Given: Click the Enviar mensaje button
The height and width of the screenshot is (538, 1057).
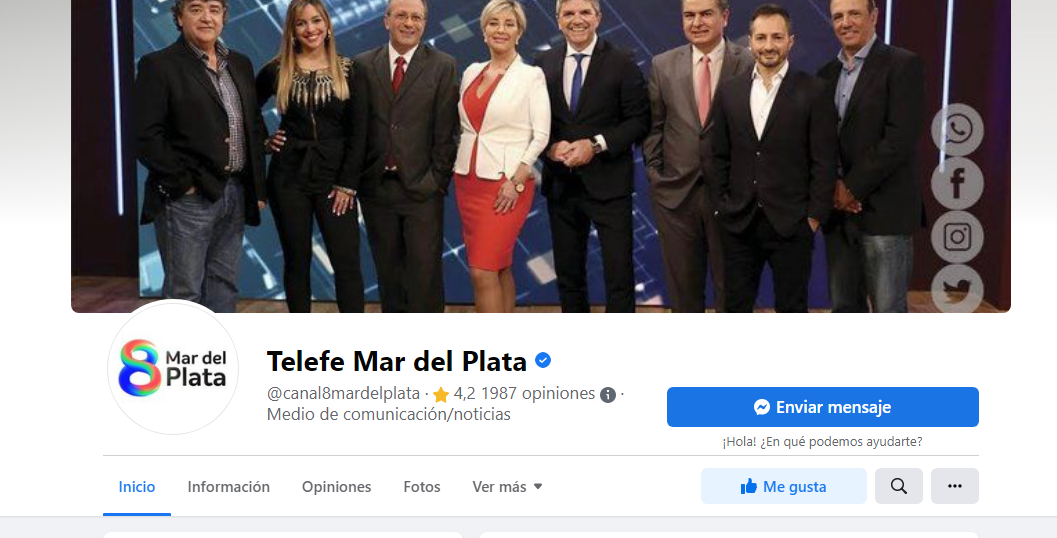Looking at the screenshot, I should pyautogui.click(x=822, y=407).
